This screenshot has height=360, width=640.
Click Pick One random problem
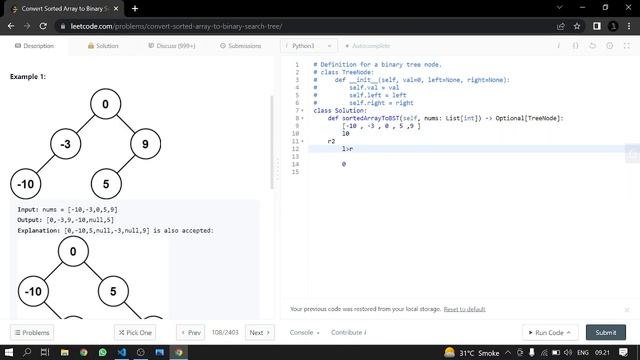pyautogui.click(x=135, y=333)
